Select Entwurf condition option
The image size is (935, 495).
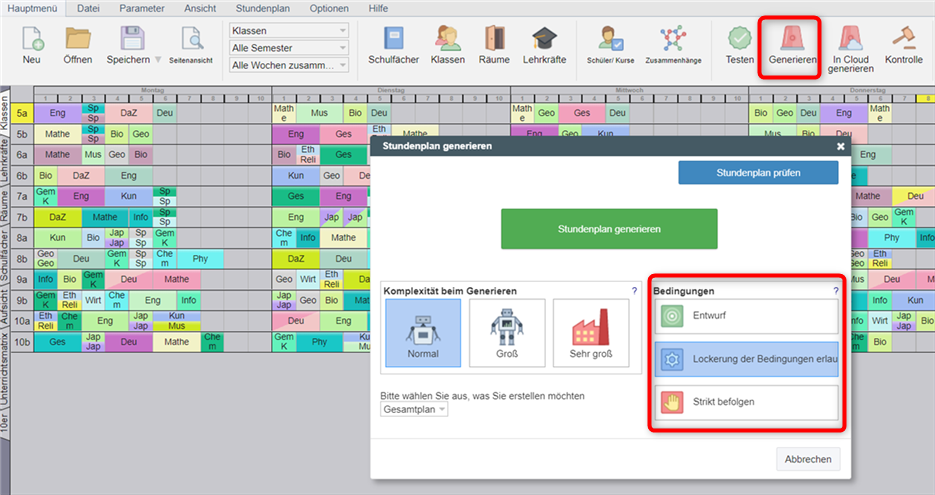click(x=747, y=316)
